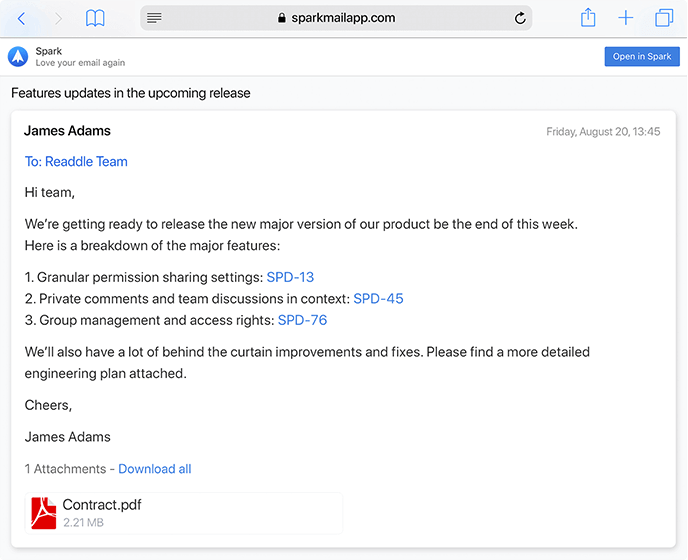The height and width of the screenshot is (560, 688).
Task: Click the James Adams signature at the bottom
Action: (x=68, y=437)
